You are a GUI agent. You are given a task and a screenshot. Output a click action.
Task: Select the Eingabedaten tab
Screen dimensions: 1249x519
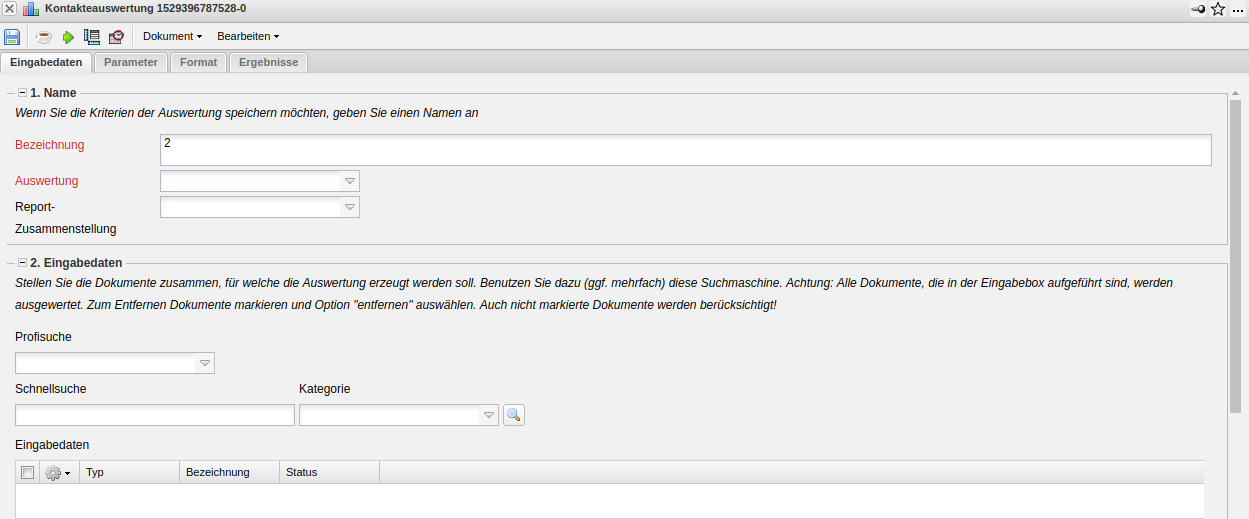[x=46, y=62]
